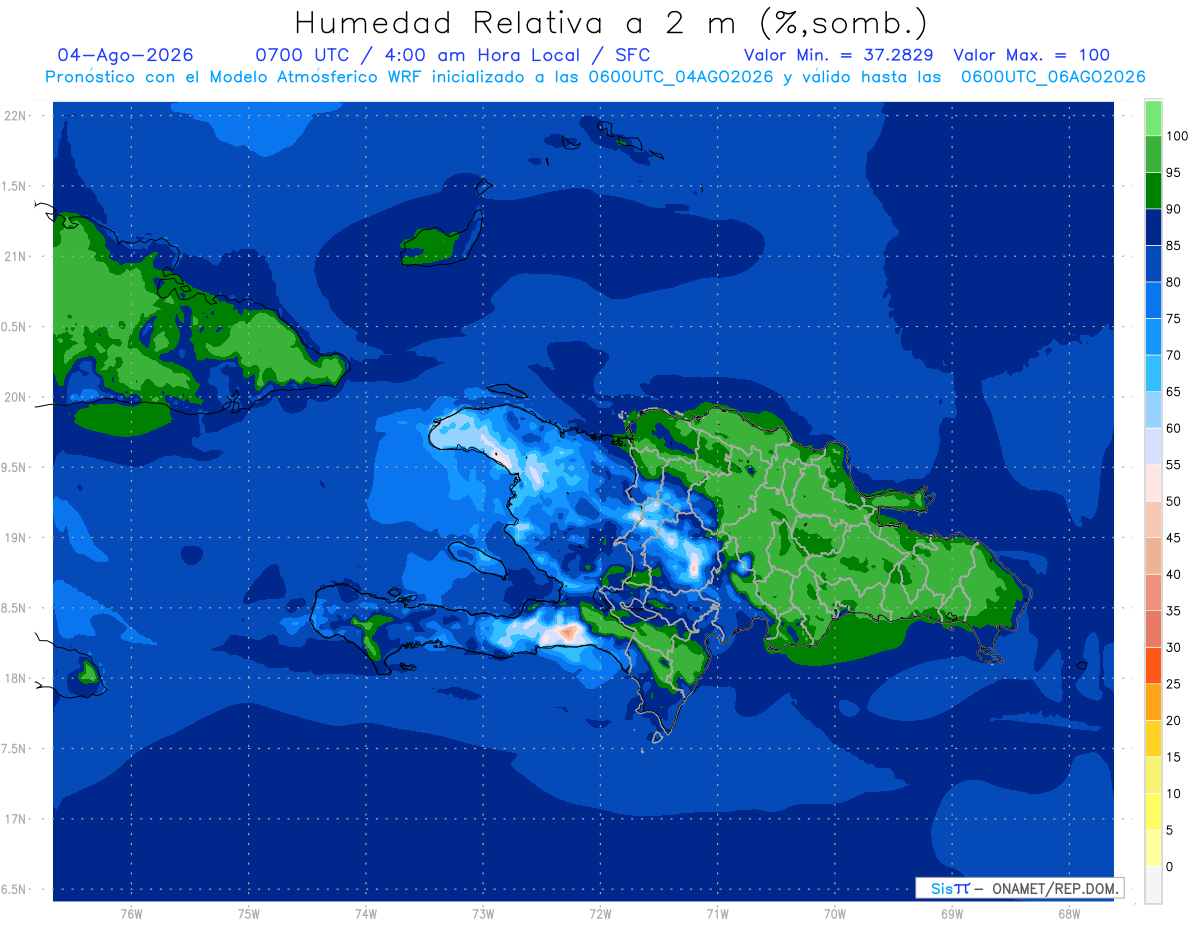Click the legend value 85
The image size is (1200, 927).
[x=1174, y=246]
